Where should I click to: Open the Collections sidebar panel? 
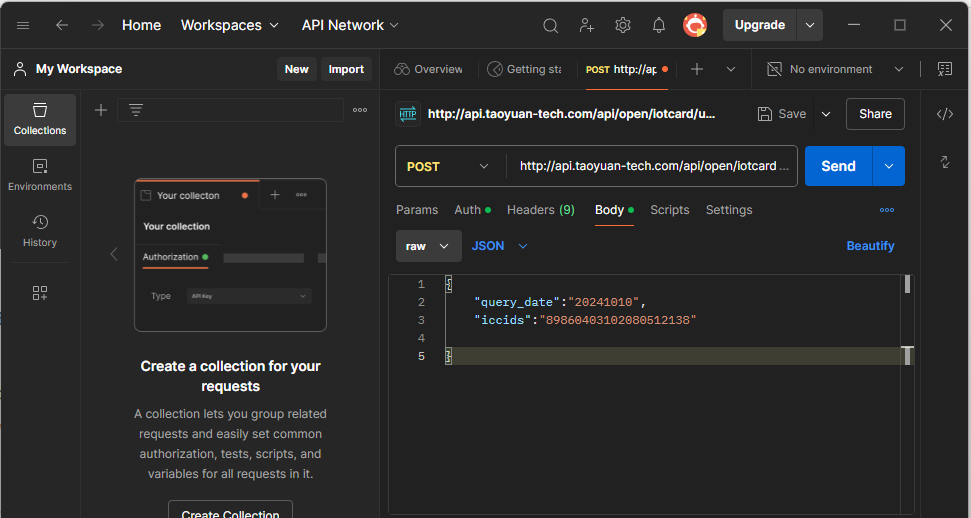click(x=40, y=119)
